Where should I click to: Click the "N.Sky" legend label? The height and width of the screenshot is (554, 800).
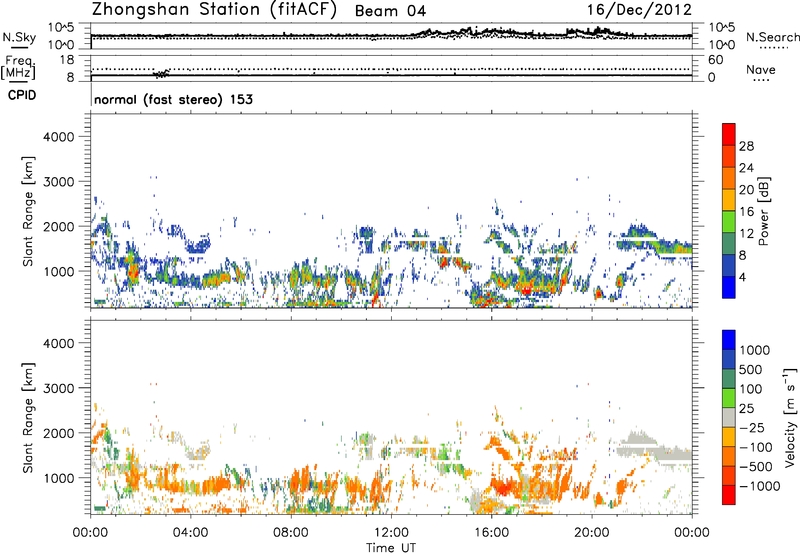[x=19, y=37]
